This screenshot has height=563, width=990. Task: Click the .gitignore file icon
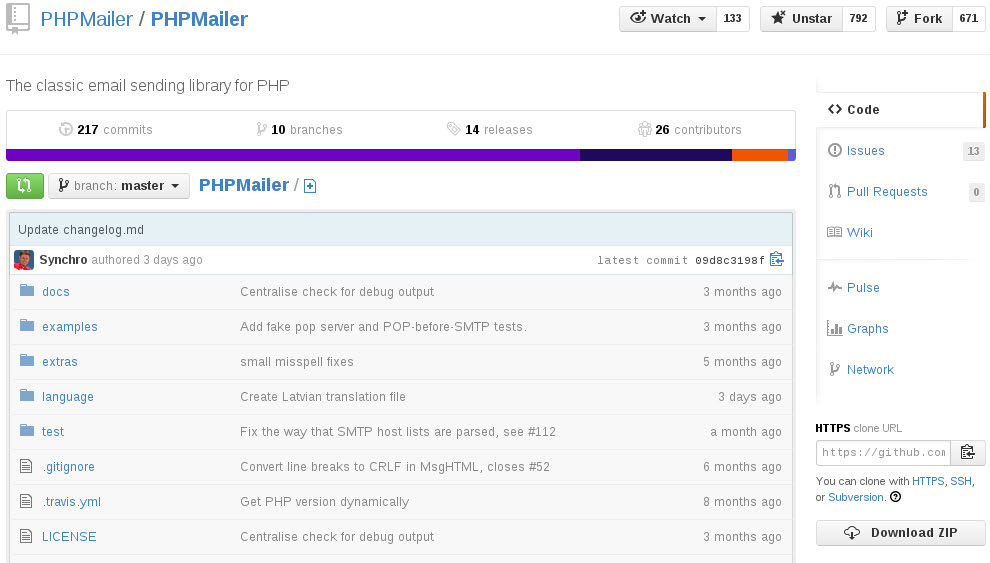[26, 466]
